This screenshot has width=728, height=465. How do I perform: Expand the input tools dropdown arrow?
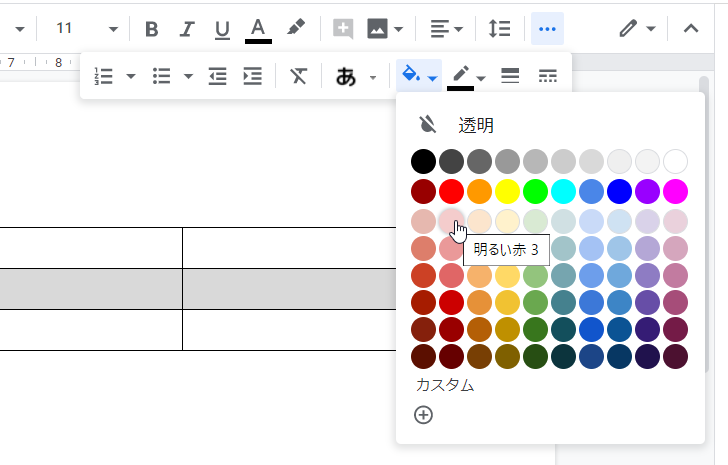[x=373, y=78]
